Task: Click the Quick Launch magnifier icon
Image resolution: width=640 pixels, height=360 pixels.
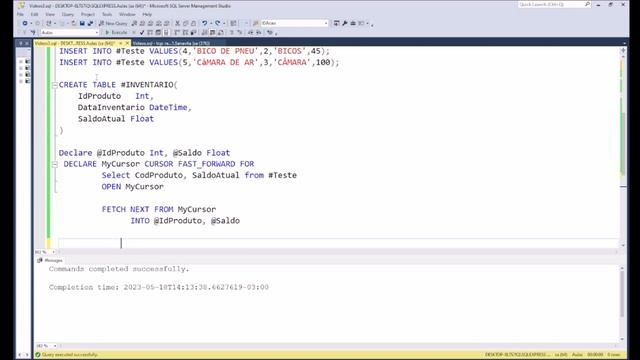Action: tap(587, 4)
